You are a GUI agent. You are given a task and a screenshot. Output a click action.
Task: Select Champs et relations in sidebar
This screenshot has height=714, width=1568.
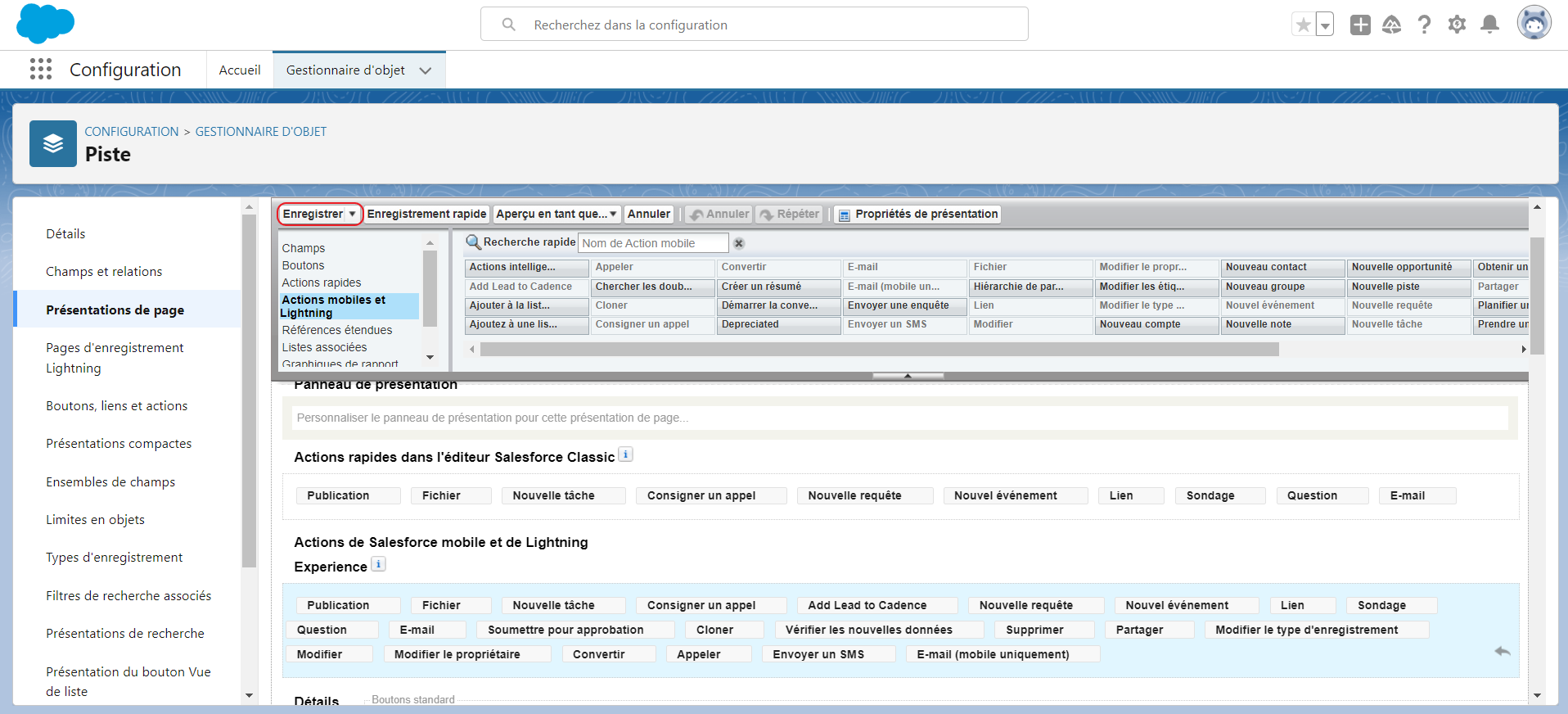(x=104, y=272)
